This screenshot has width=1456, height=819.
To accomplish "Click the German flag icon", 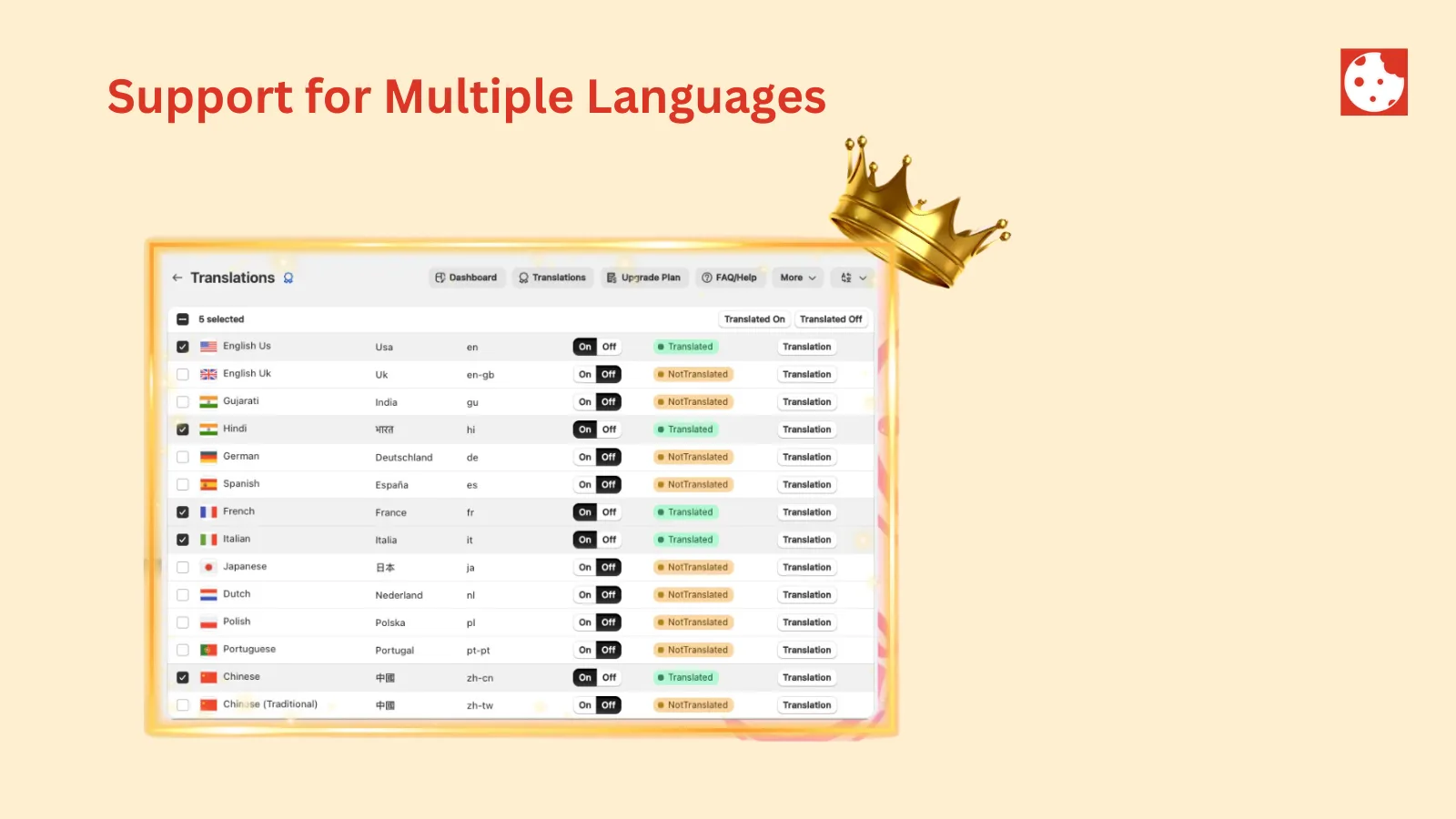I will (x=208, y=457).
